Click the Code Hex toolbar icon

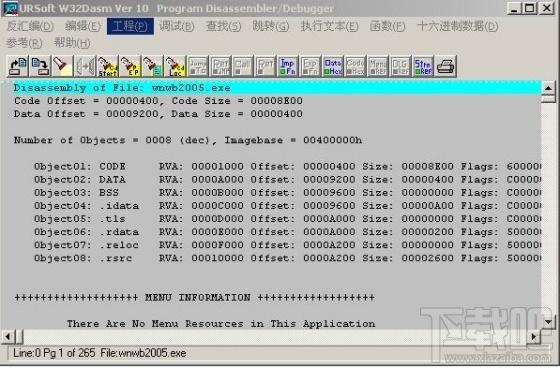pyautogui.click(x=355, y=66)
